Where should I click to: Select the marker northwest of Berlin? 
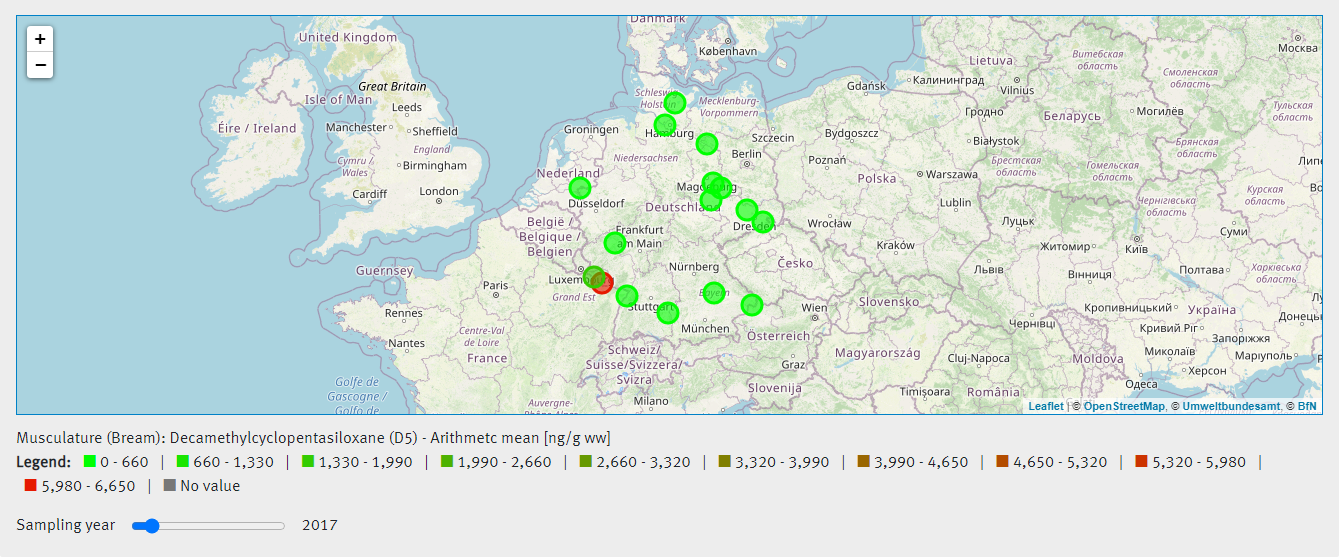[x=707, y=144]
